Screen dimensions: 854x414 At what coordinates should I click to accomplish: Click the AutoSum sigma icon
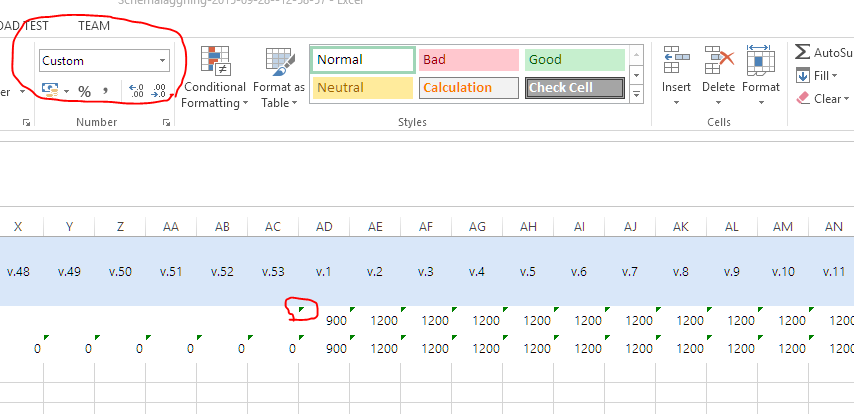point(803,52)
